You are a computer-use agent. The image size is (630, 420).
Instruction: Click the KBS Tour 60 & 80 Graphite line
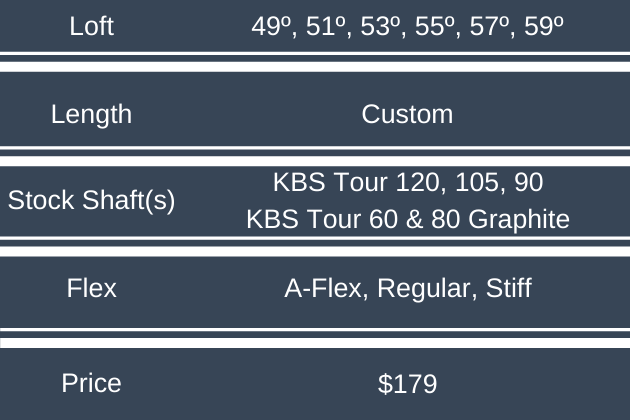tap(407, 219)
